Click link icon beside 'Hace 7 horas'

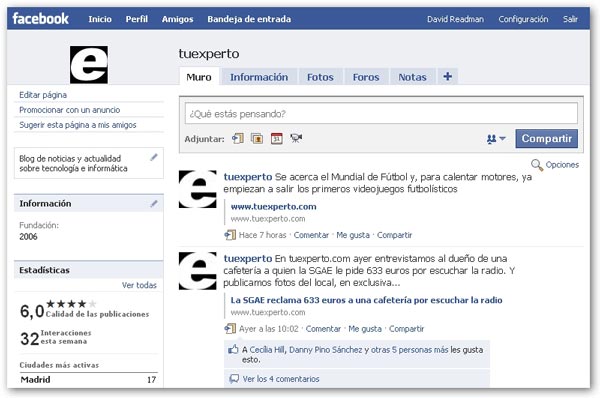pyautogui.click(x=230, y=235)
